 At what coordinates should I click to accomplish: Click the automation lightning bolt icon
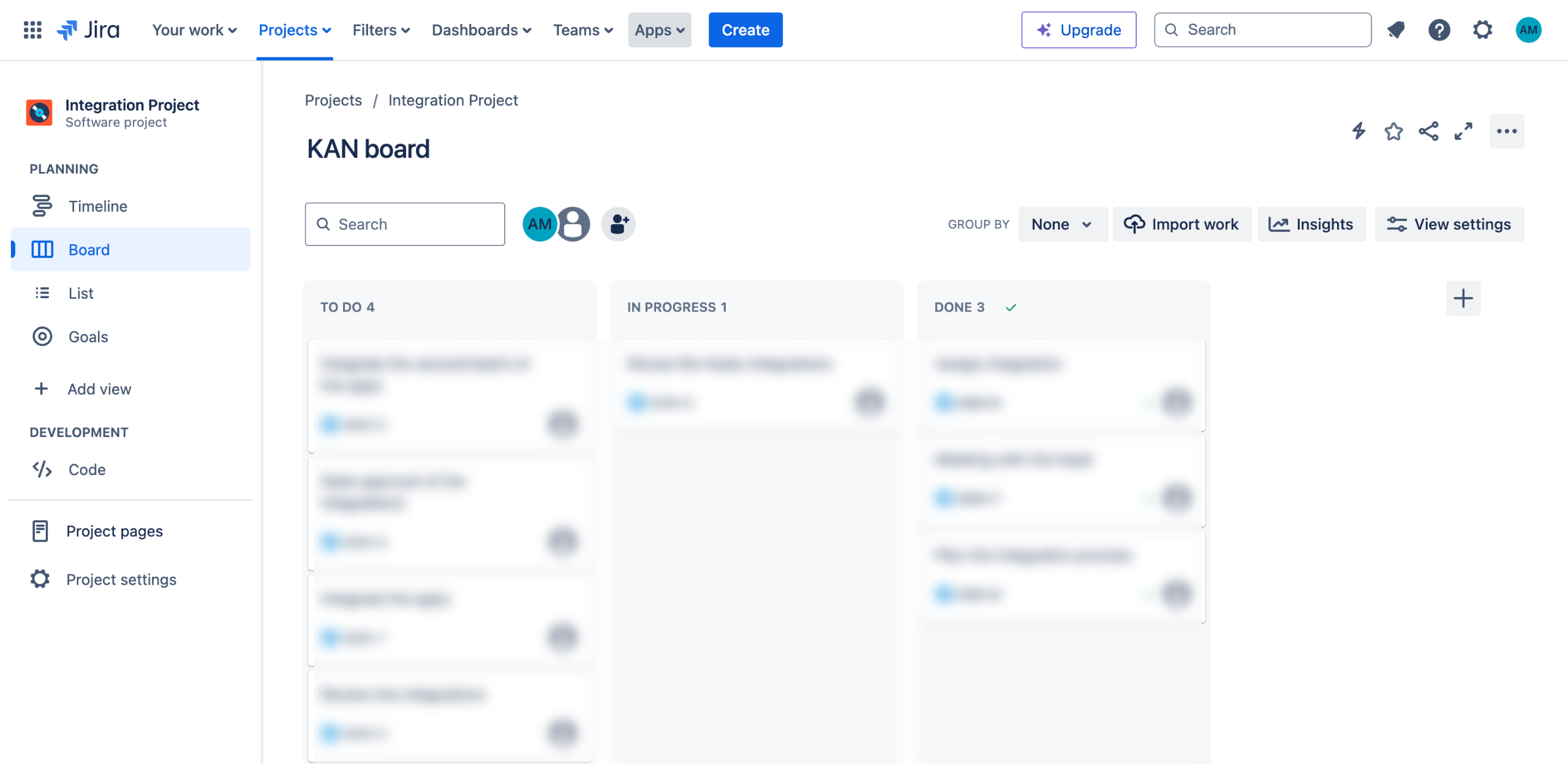coord(1359,131)
